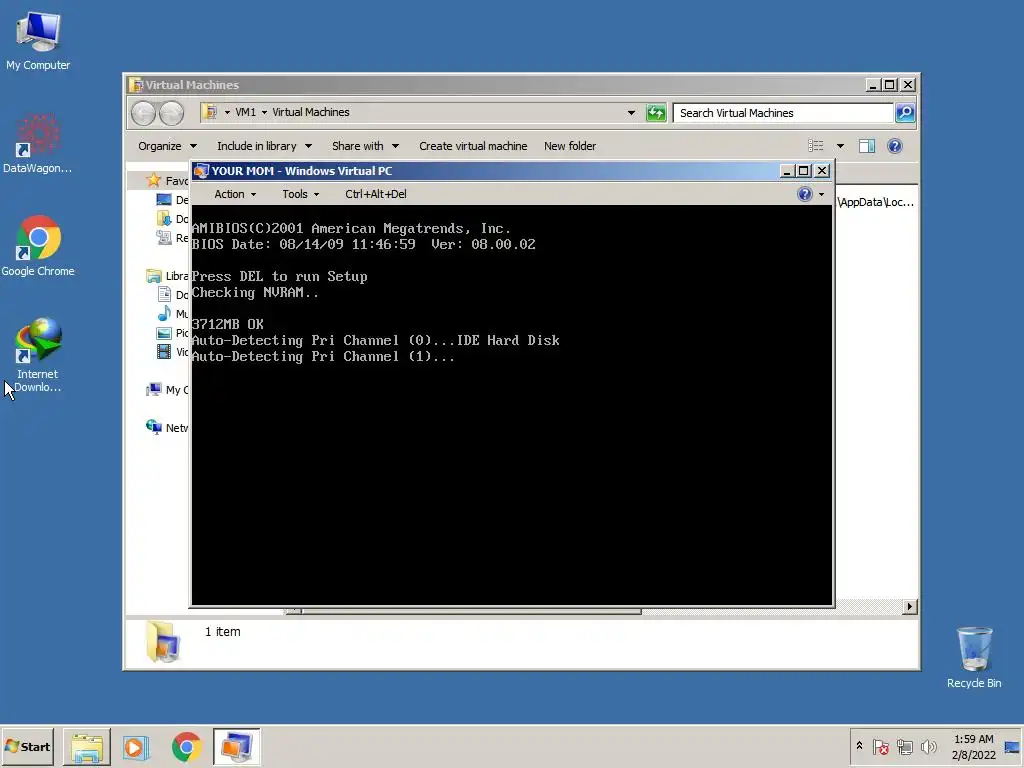
Task: Click the Search Virtual Machines field
Action: pos(783,113)
